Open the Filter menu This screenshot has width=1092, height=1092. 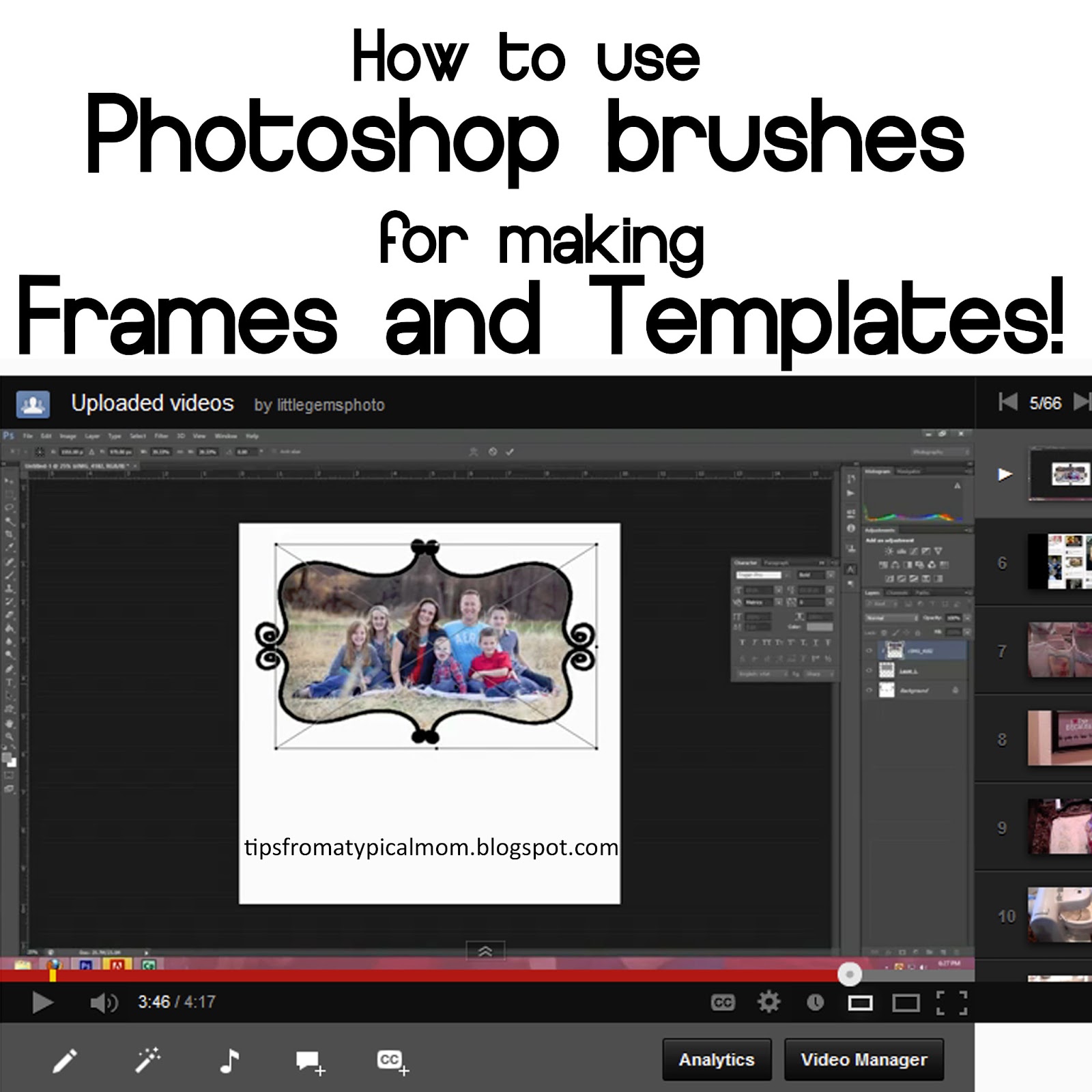[x=162, y=435]
